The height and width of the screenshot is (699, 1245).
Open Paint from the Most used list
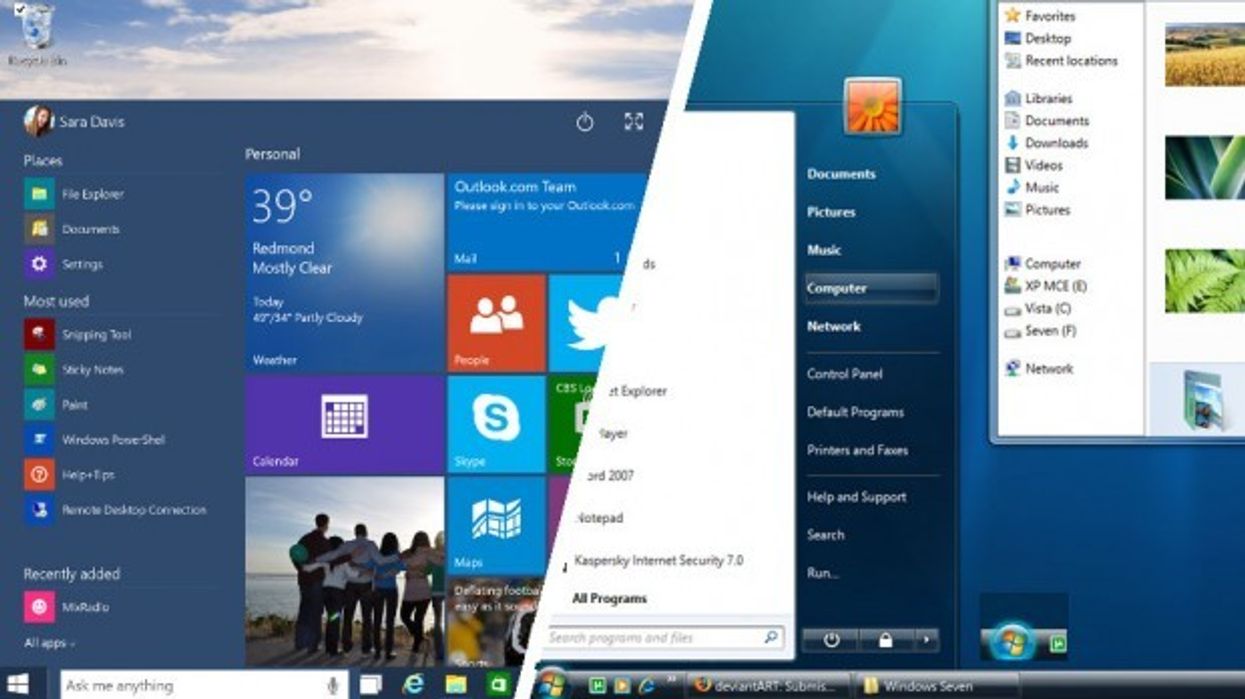75,405
